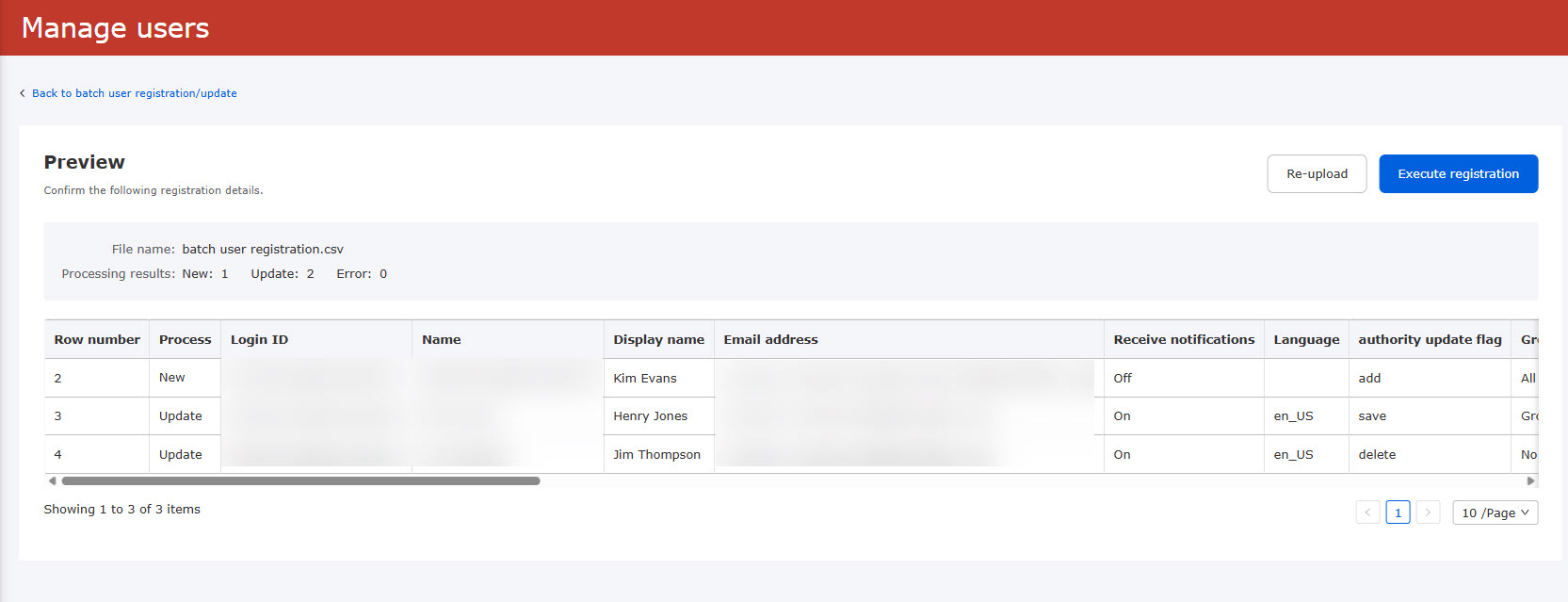The image size is (1568, 602).
Task: Select the Henry Jones display name cell
Action: [651, 415]
